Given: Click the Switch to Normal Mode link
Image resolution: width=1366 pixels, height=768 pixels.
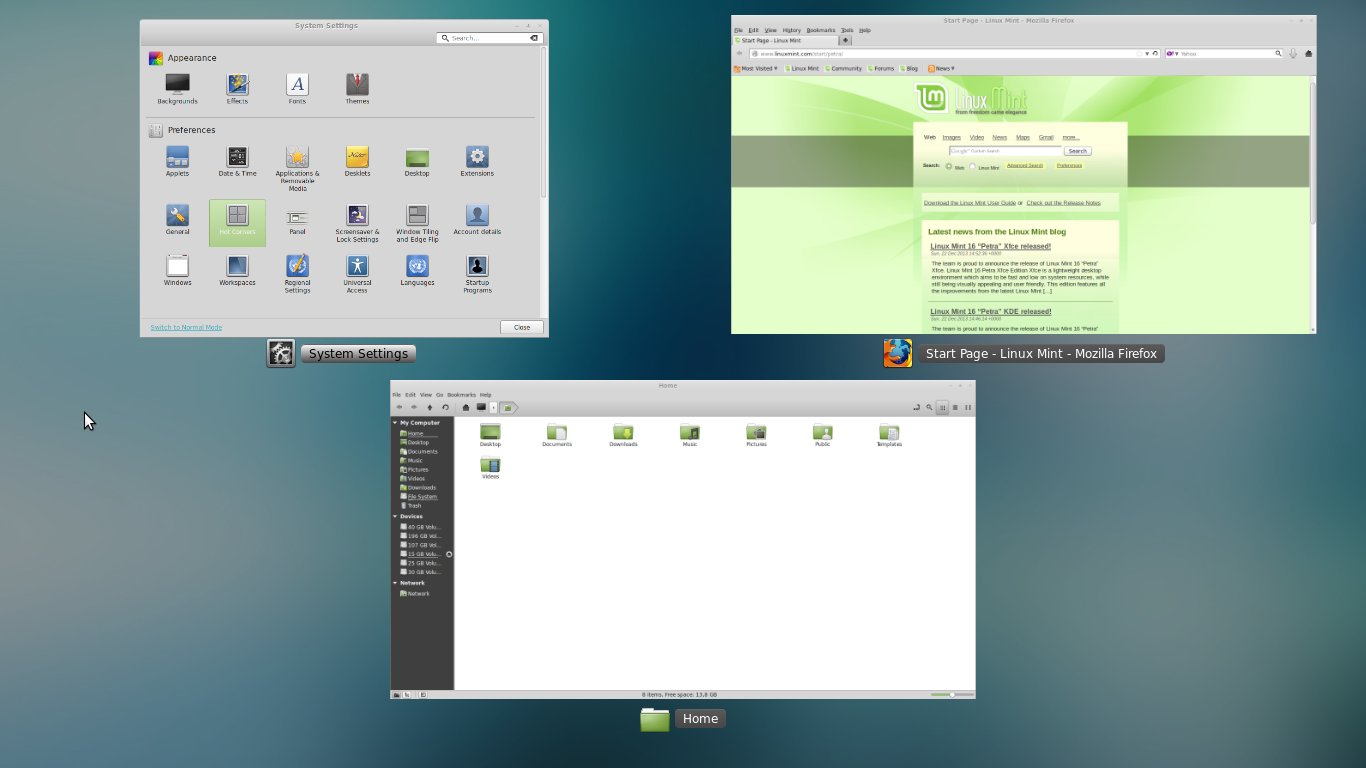Looking at the screenshot, I should pos(186,327).
